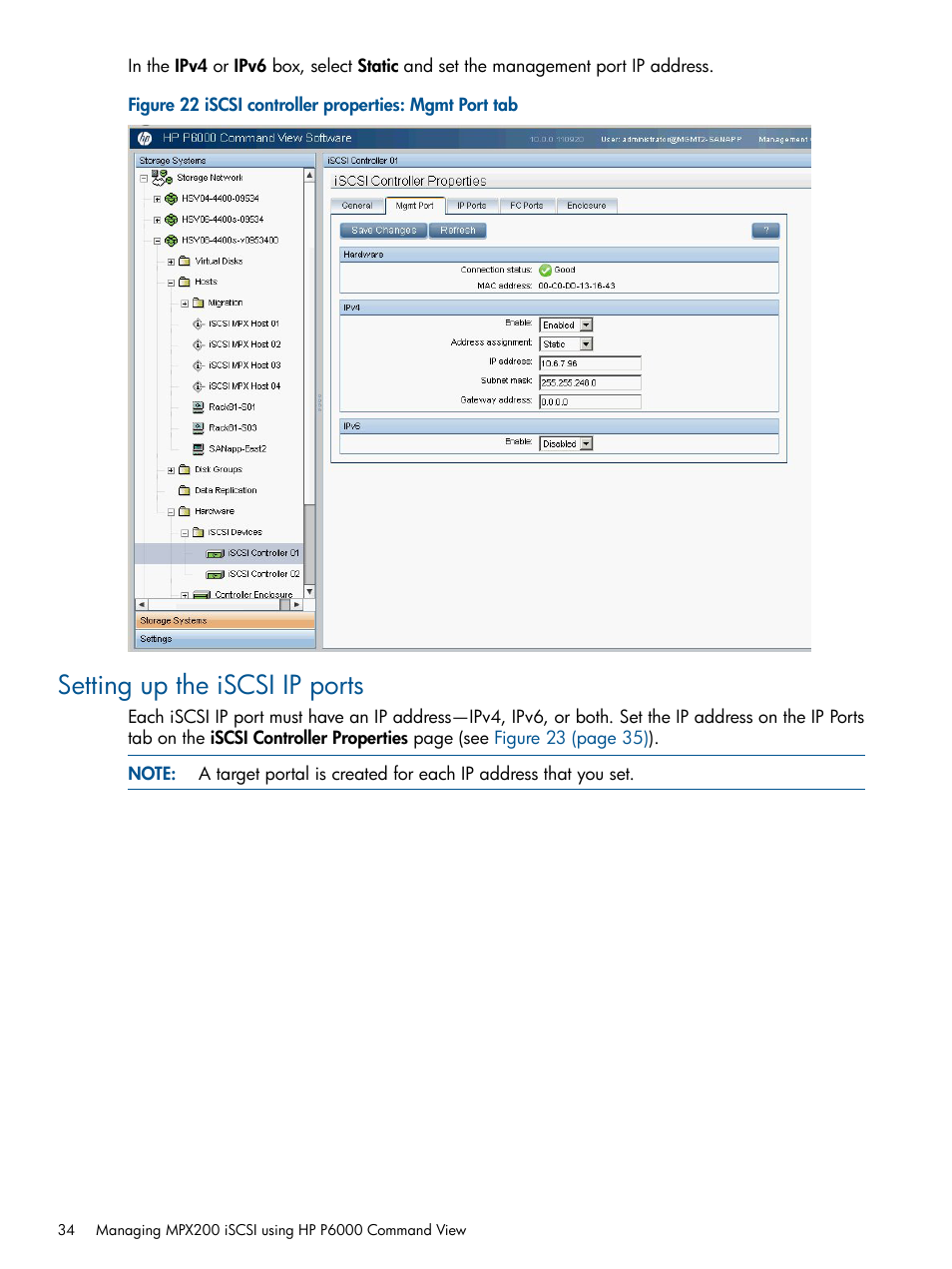Image resolution: width=952 pixels, height=1269 pixels.
Task: Collapse the Hosts node
Action: pyautogui.click(x=171, y=284)
